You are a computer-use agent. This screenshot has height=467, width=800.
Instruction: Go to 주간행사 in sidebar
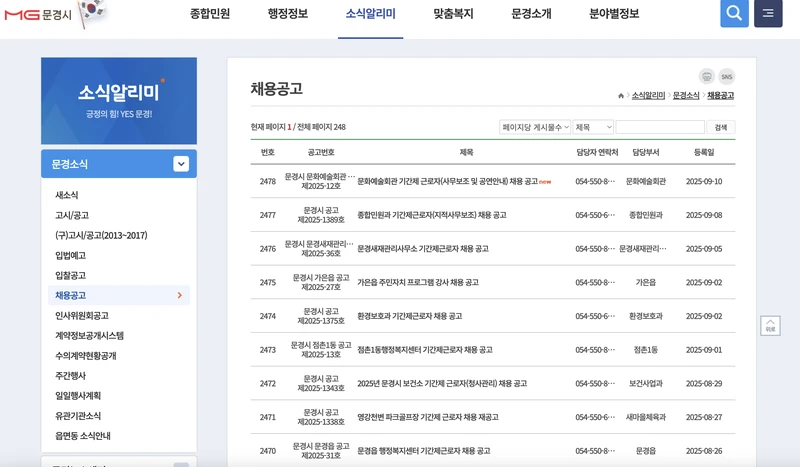tap(70, 376)
